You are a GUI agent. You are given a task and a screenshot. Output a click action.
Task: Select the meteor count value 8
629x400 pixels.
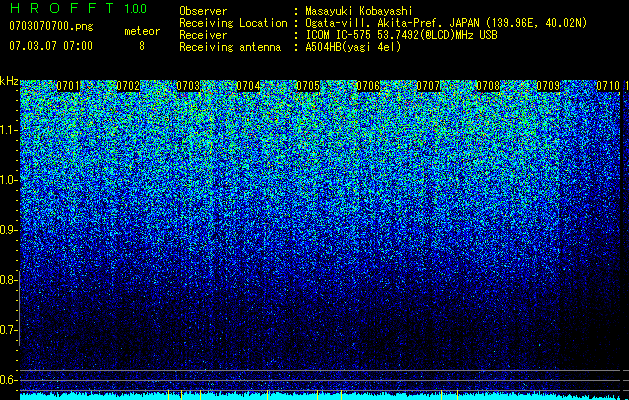(x=142, y=46)
